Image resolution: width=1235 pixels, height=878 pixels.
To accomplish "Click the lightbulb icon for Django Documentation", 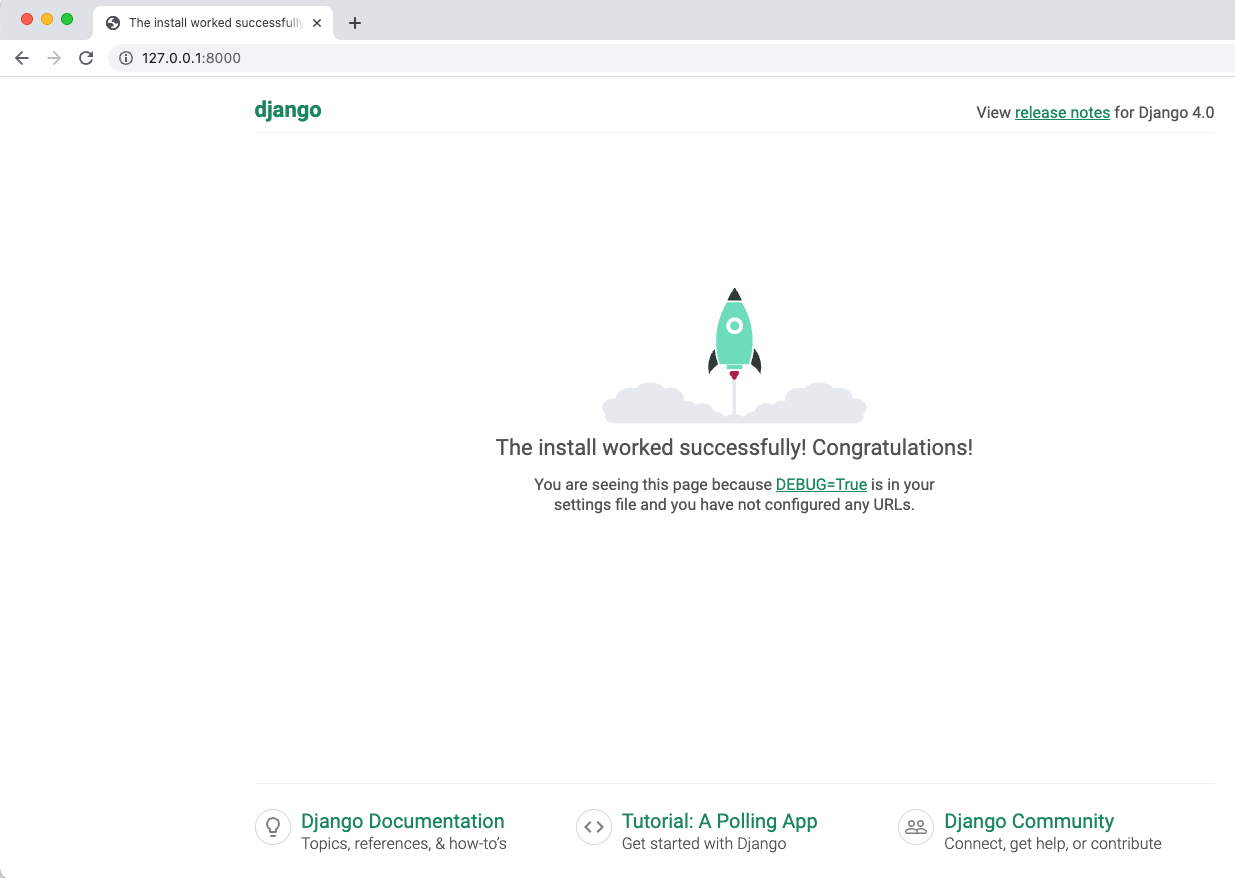I will [272, 827].
